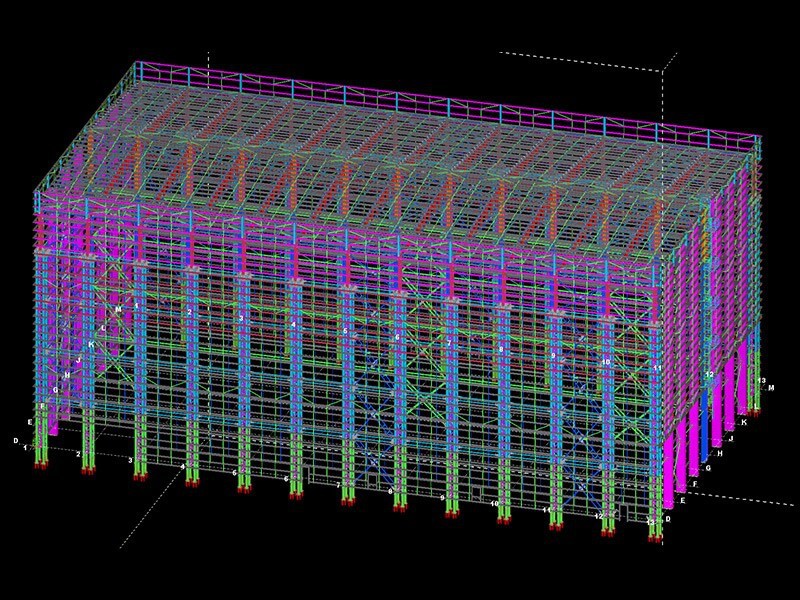Select grid letter D beside base label 13
Screen dimensions: 800x600
coord(668,519)
